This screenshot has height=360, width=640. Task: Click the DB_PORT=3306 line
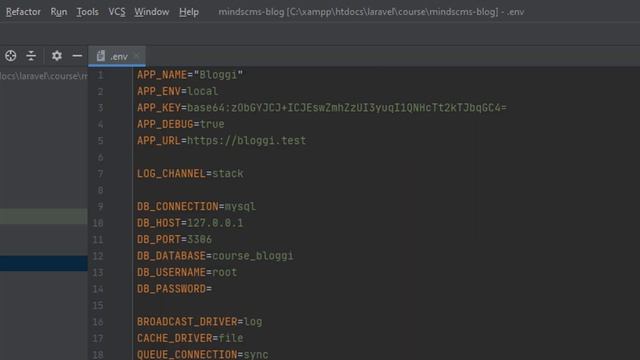pos(174,239)
